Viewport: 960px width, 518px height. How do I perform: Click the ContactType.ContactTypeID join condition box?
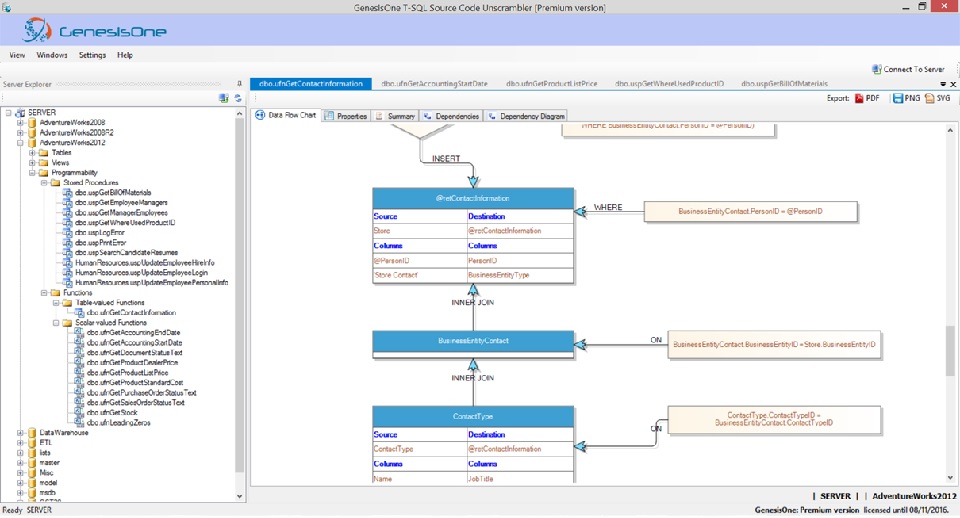tap(774, 419)
